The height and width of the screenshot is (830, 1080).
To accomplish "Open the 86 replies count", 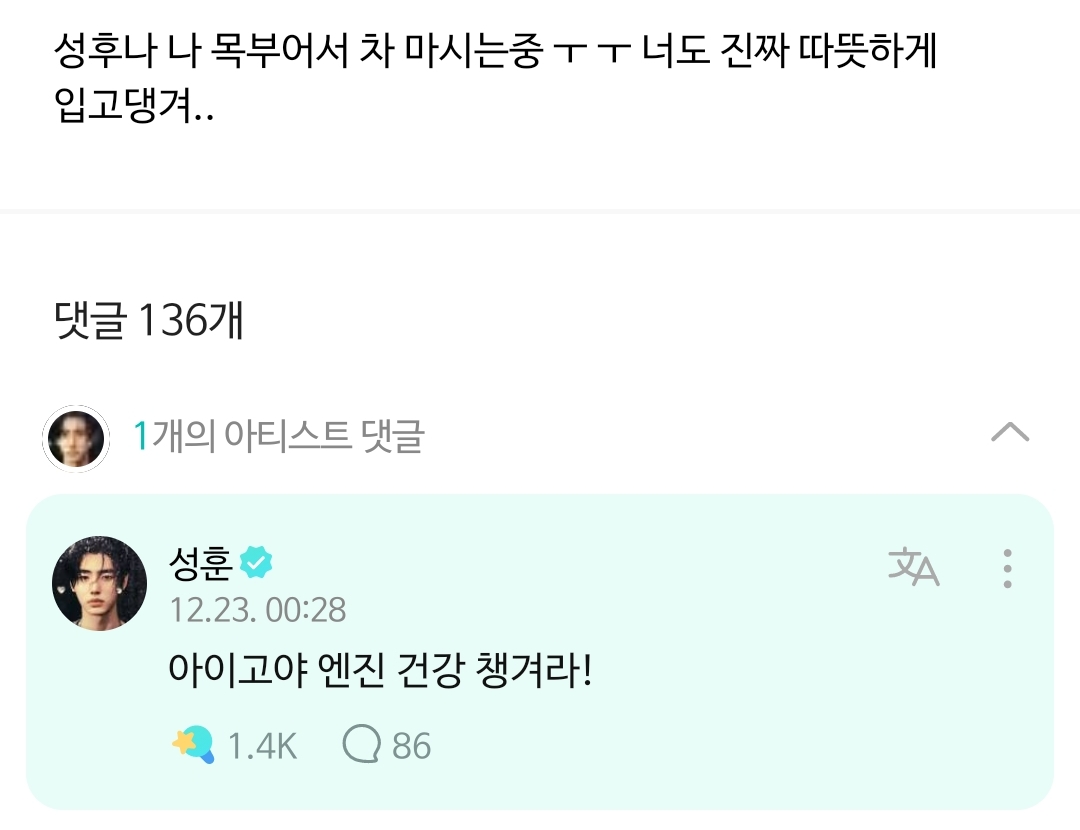I will [x=411, y=746].
